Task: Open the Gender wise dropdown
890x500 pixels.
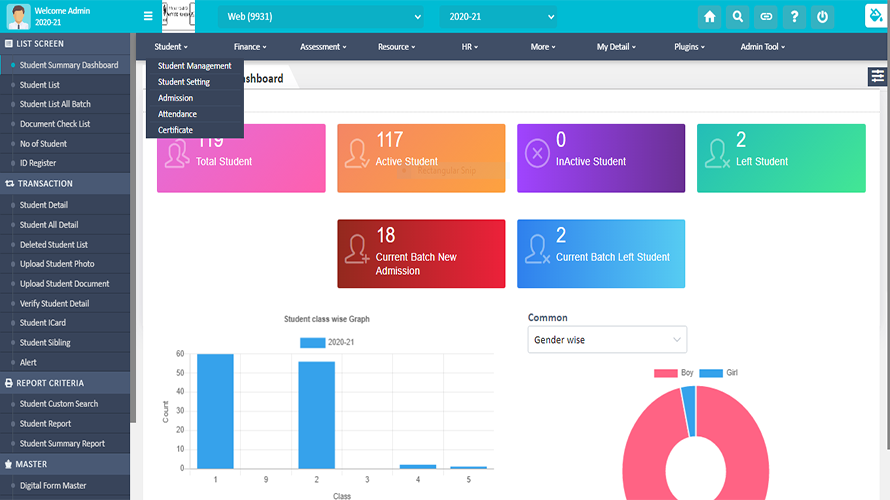Action: tap(607, 340)
